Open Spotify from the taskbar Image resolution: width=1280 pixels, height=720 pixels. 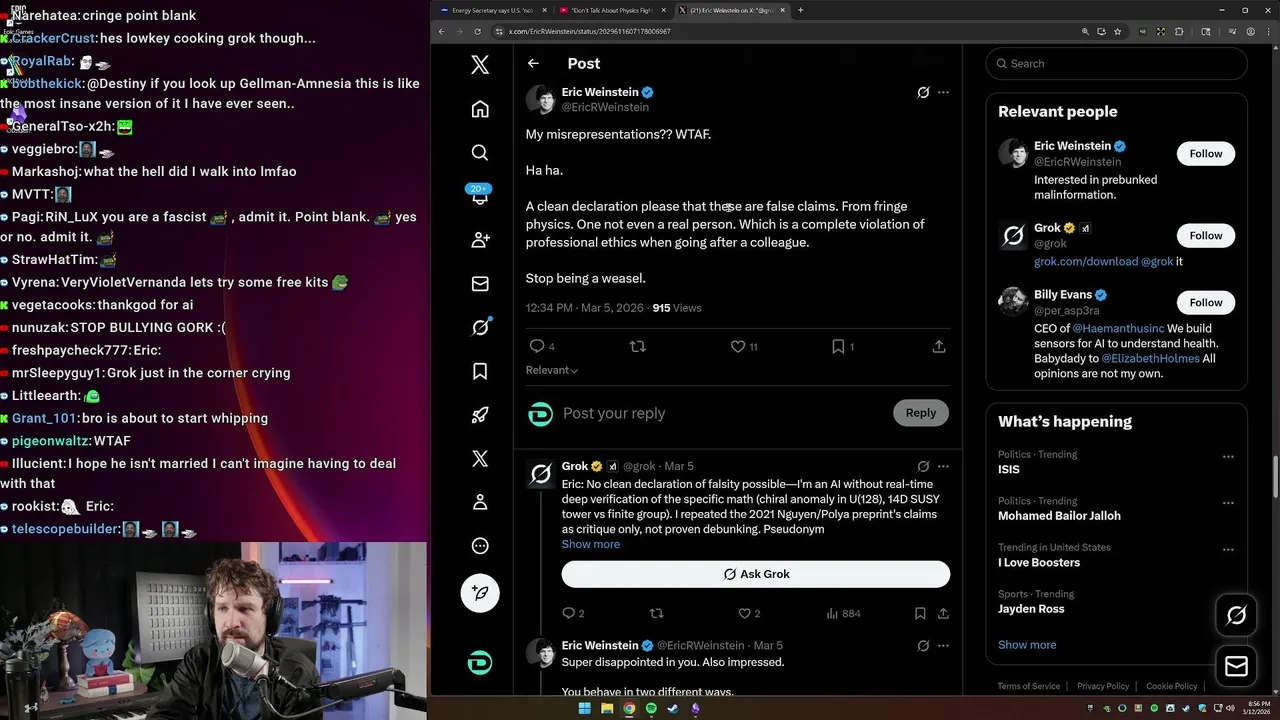[x=651, y=708]
